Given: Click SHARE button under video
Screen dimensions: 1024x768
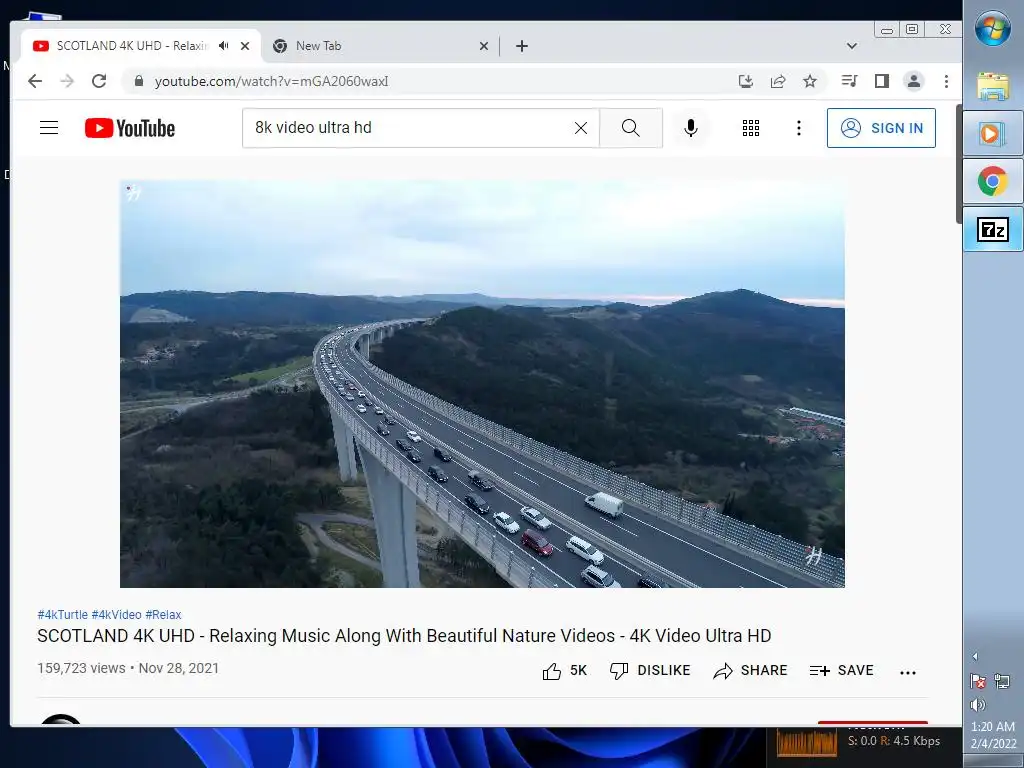Looking at the screenshot, I should [x=750, y=671].
